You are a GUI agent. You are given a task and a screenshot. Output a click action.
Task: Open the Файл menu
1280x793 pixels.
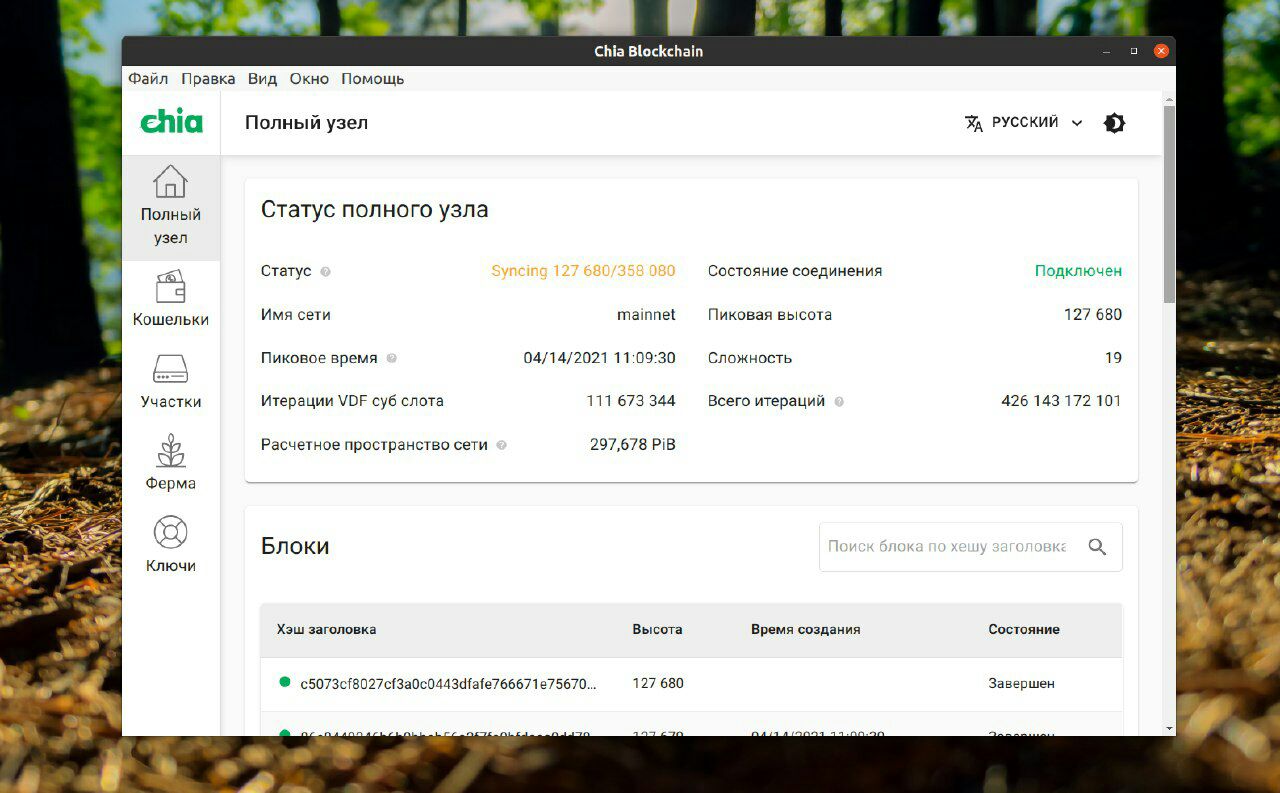pyautogui.click(x=148, y=79)
